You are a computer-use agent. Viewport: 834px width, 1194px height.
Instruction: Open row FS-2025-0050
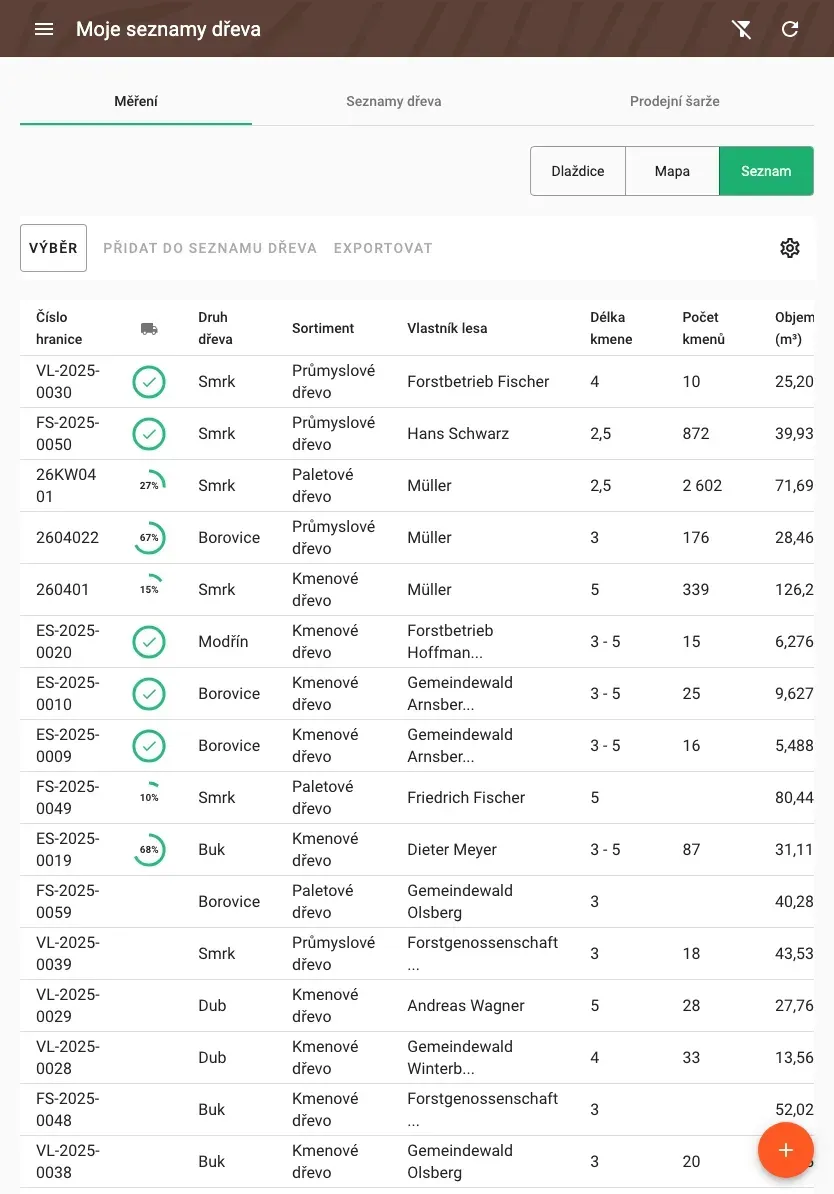pos(417,433)
